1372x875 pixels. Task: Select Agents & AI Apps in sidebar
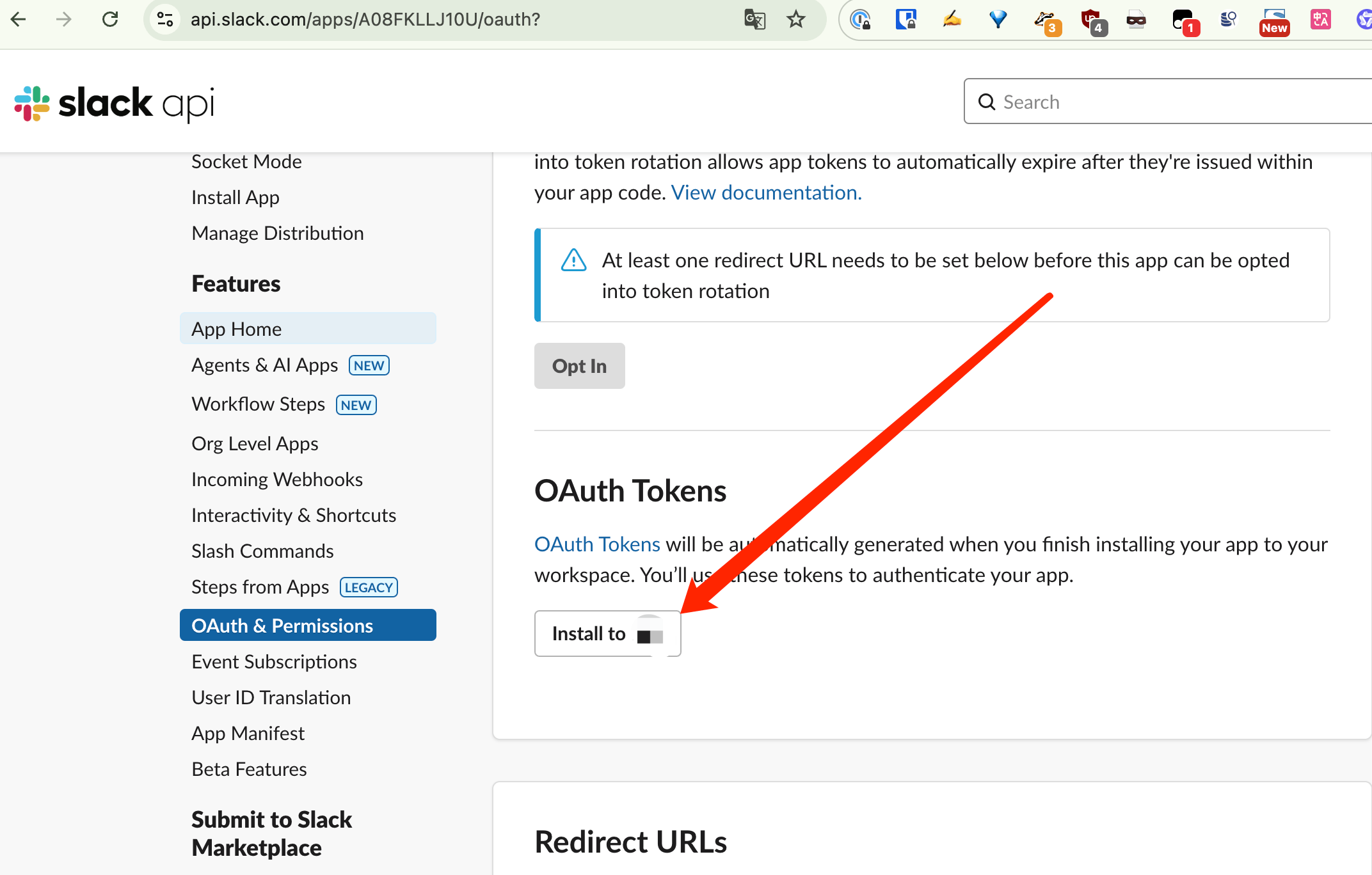264,365
